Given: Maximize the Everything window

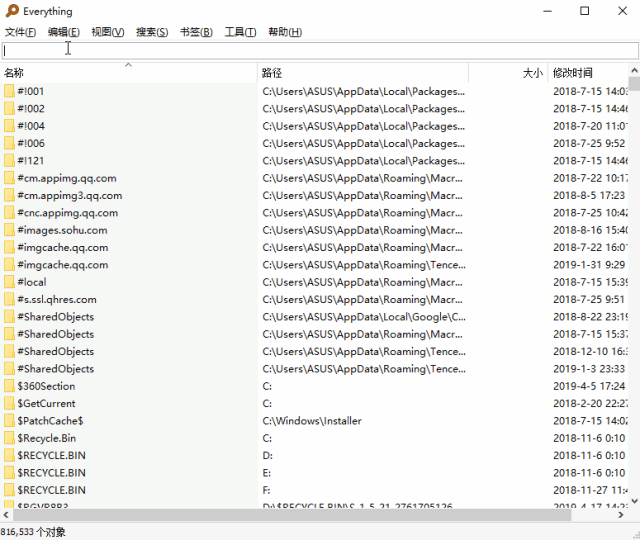Looking at the screenshot, I should (584, 11).
